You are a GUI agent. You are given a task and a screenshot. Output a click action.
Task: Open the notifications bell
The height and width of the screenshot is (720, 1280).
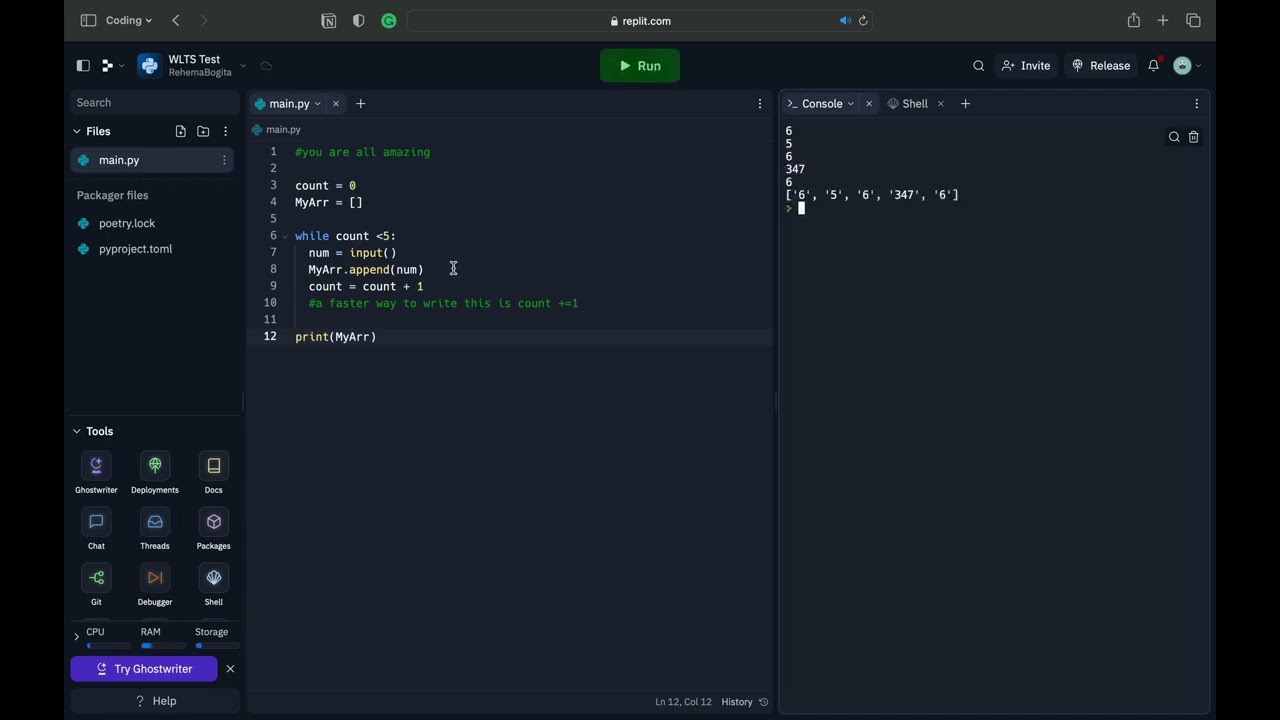pyautogui.click(x=1154, y=66)
